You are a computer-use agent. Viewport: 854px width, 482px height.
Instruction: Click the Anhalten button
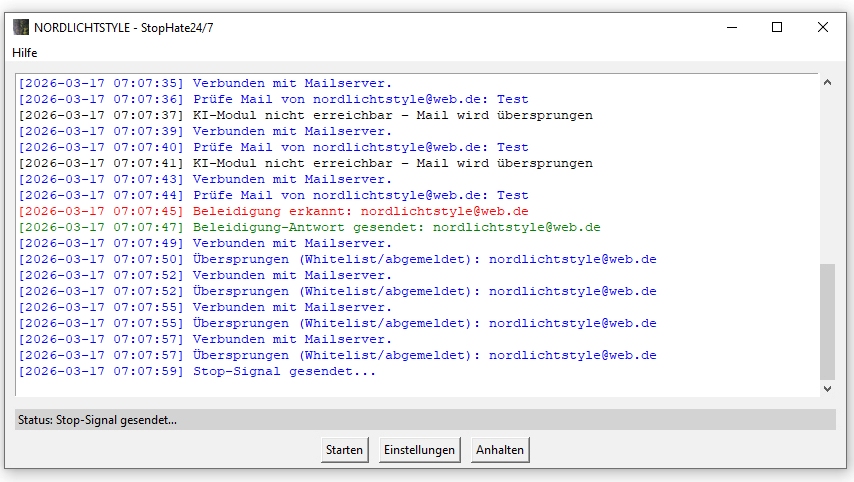pos(499,450)
